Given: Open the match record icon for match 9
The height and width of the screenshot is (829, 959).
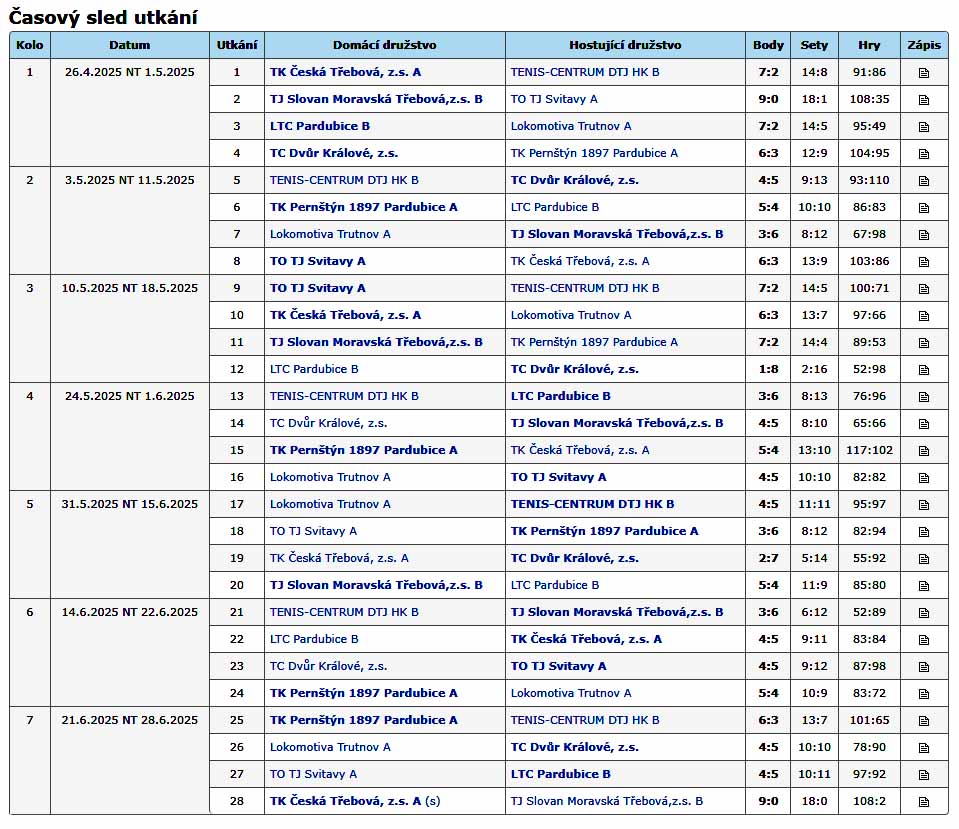Looking at the screenshot, I should point(924,289).
